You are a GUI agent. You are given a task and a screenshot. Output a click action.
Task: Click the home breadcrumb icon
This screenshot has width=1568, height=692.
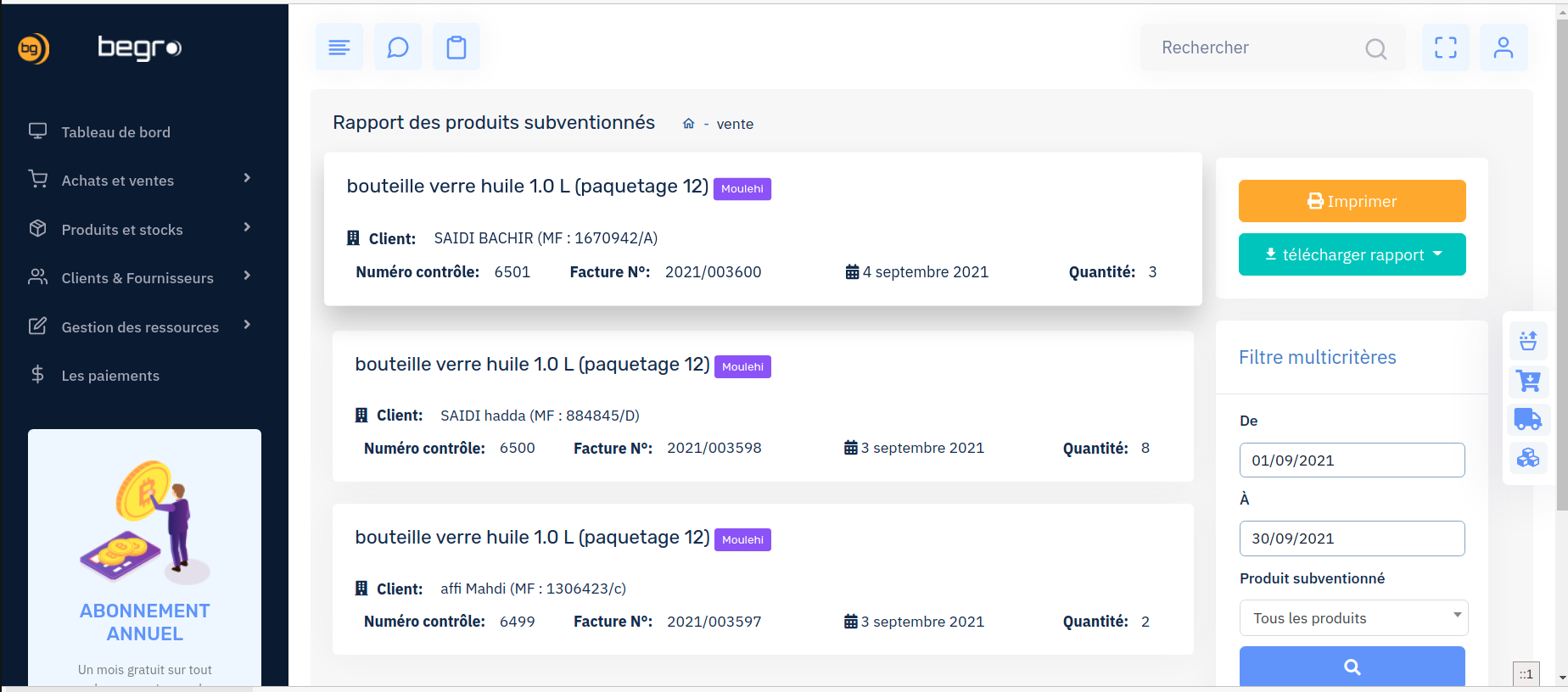[x=689, y=124]
